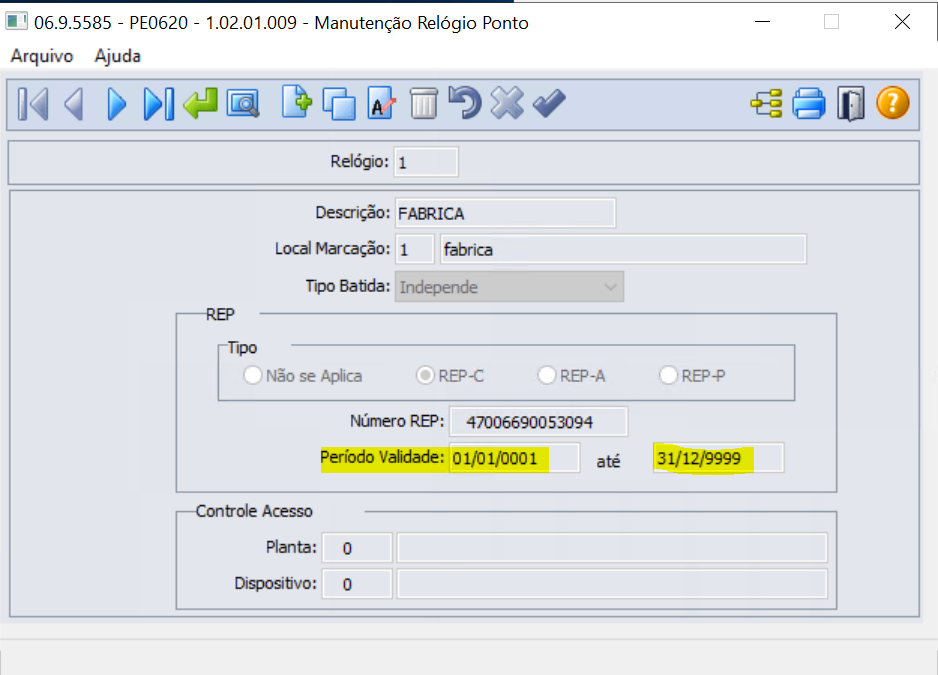Open the tree structure query icon

766,104
